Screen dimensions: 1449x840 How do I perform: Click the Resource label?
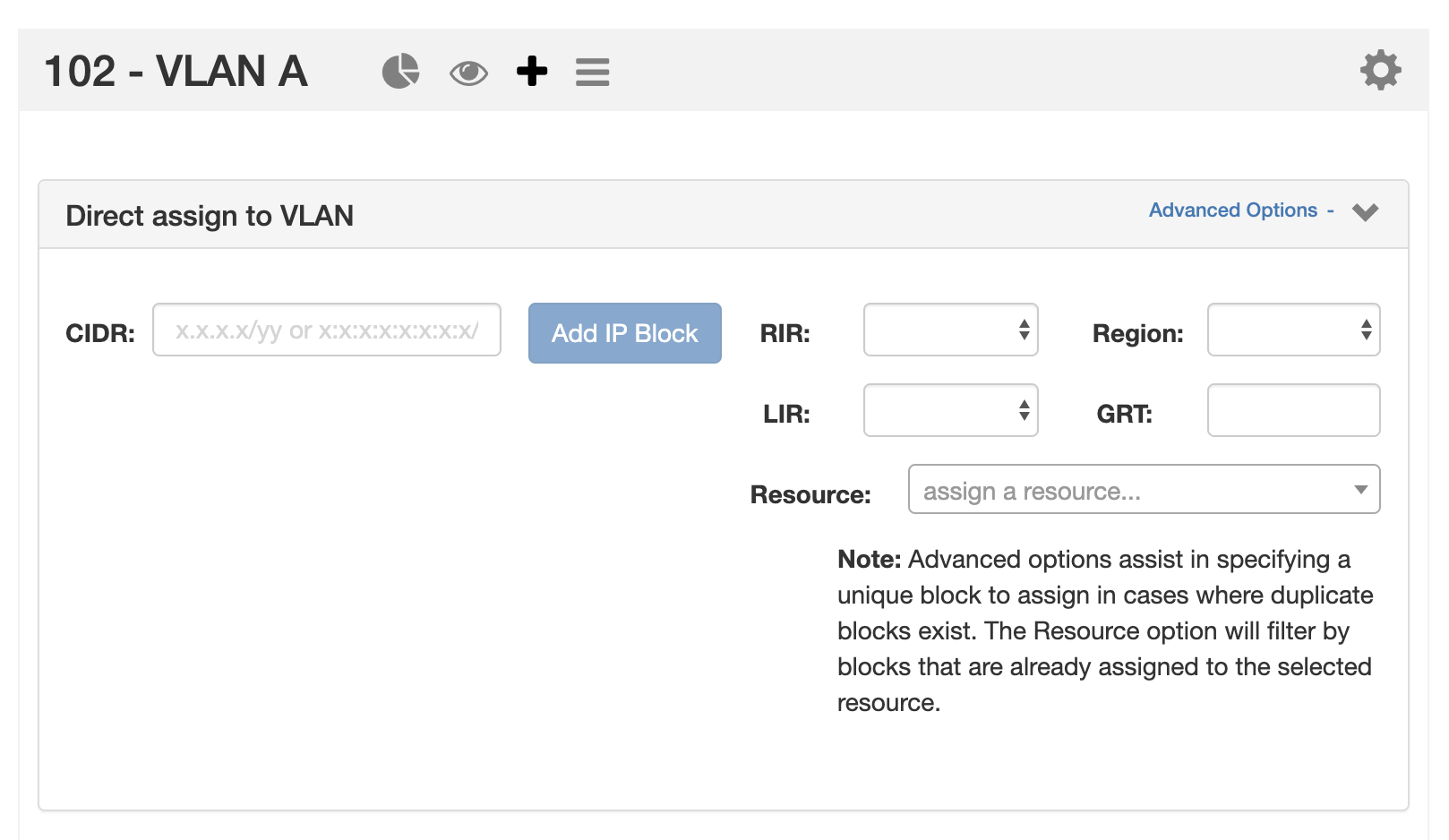pyautogui.click(x=810, y=495)
